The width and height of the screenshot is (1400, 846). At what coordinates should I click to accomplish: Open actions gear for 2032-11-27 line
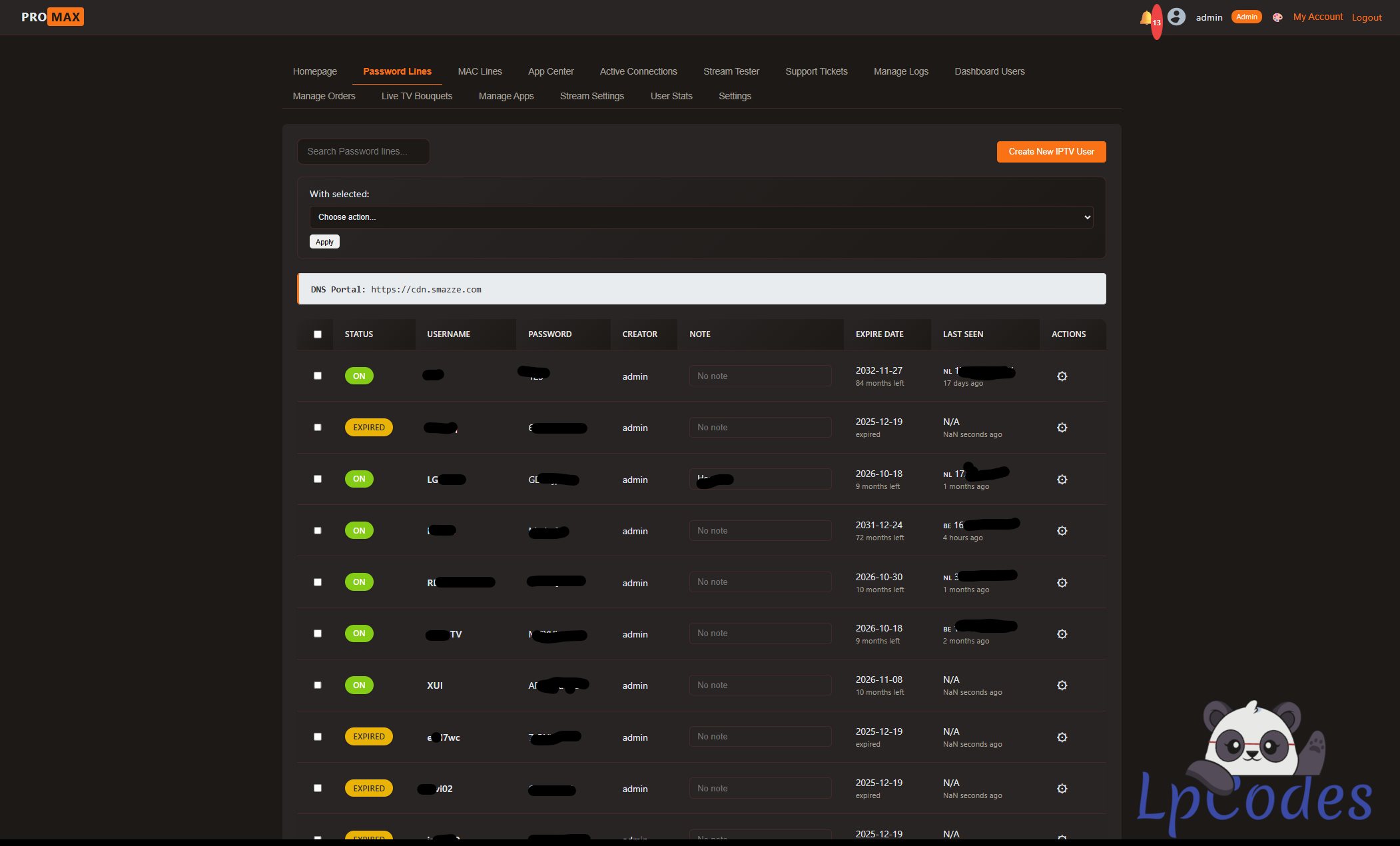pos(1062,376)
